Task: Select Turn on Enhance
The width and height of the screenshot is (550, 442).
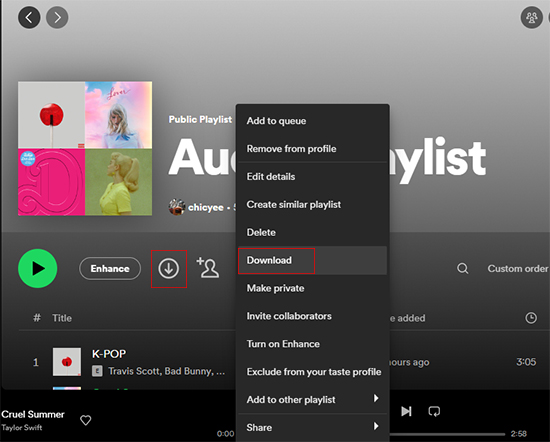Action: (313, 344)
